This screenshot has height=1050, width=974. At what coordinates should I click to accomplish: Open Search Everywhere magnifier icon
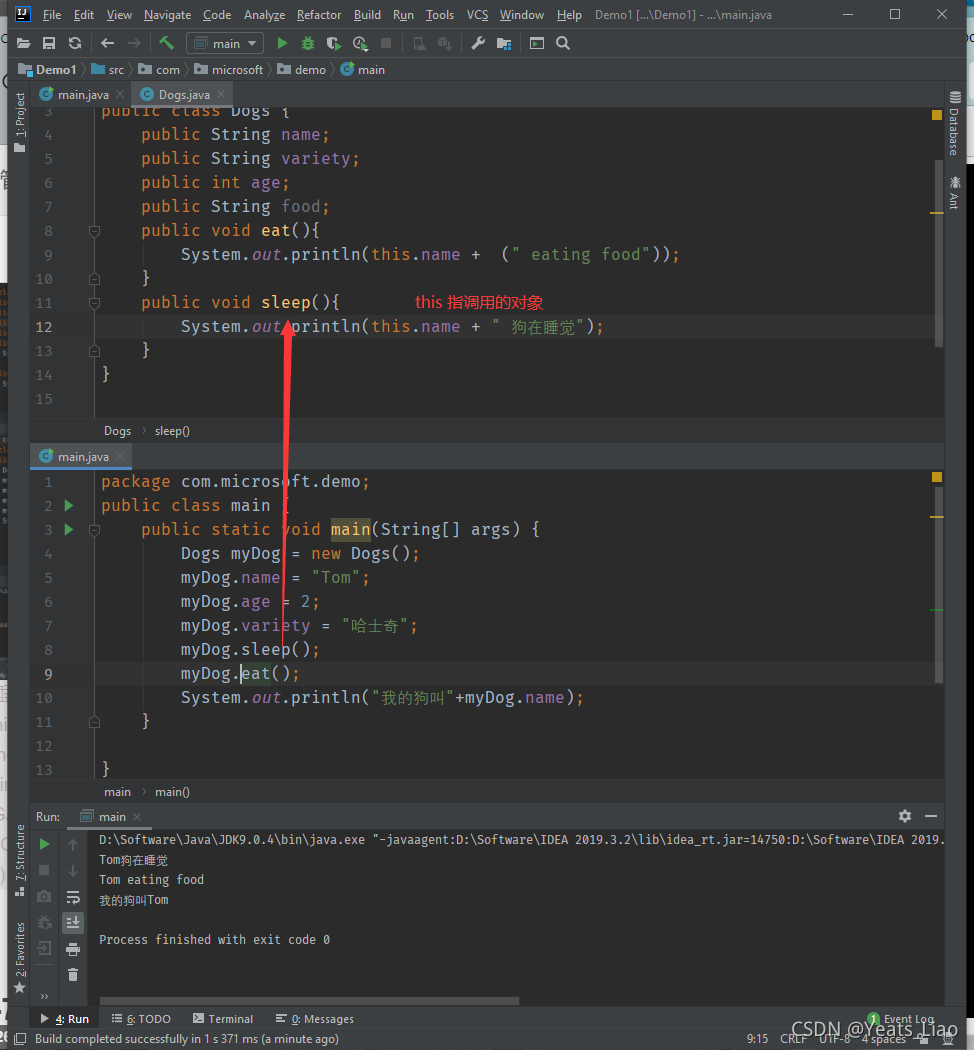563,44
